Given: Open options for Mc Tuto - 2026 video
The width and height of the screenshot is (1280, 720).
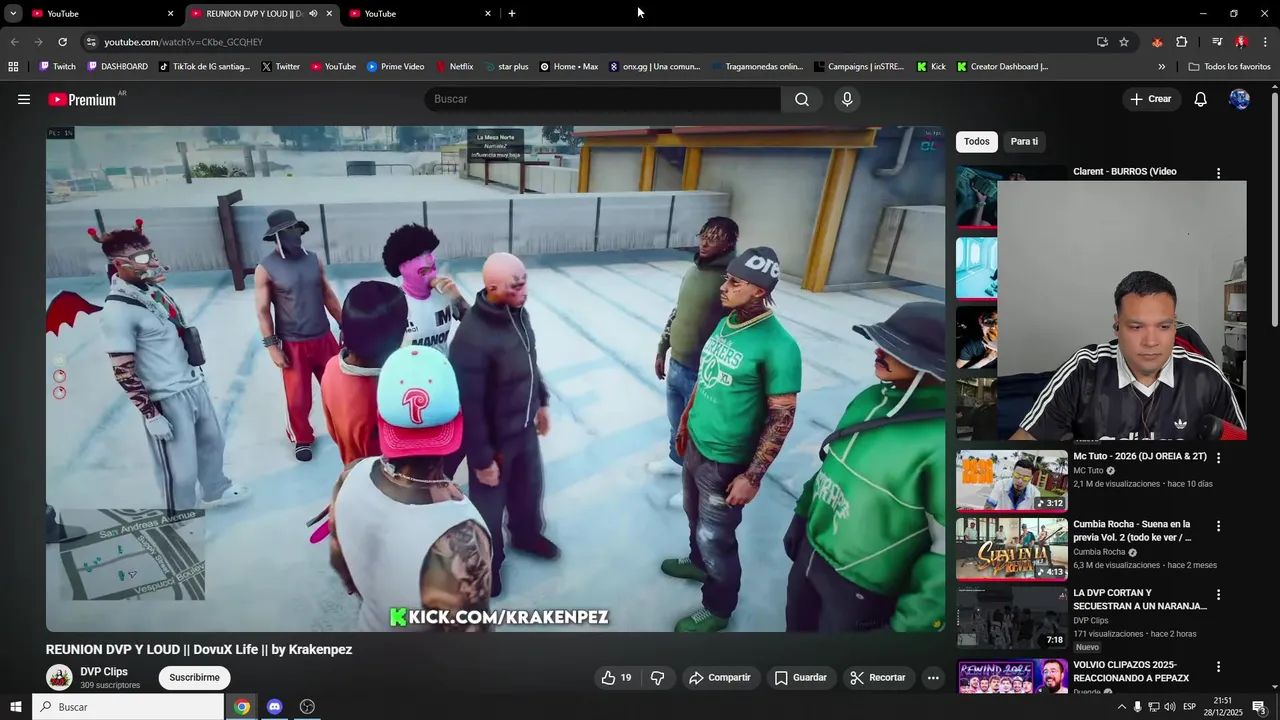Looking at the screenshot, I should 1218,458.
